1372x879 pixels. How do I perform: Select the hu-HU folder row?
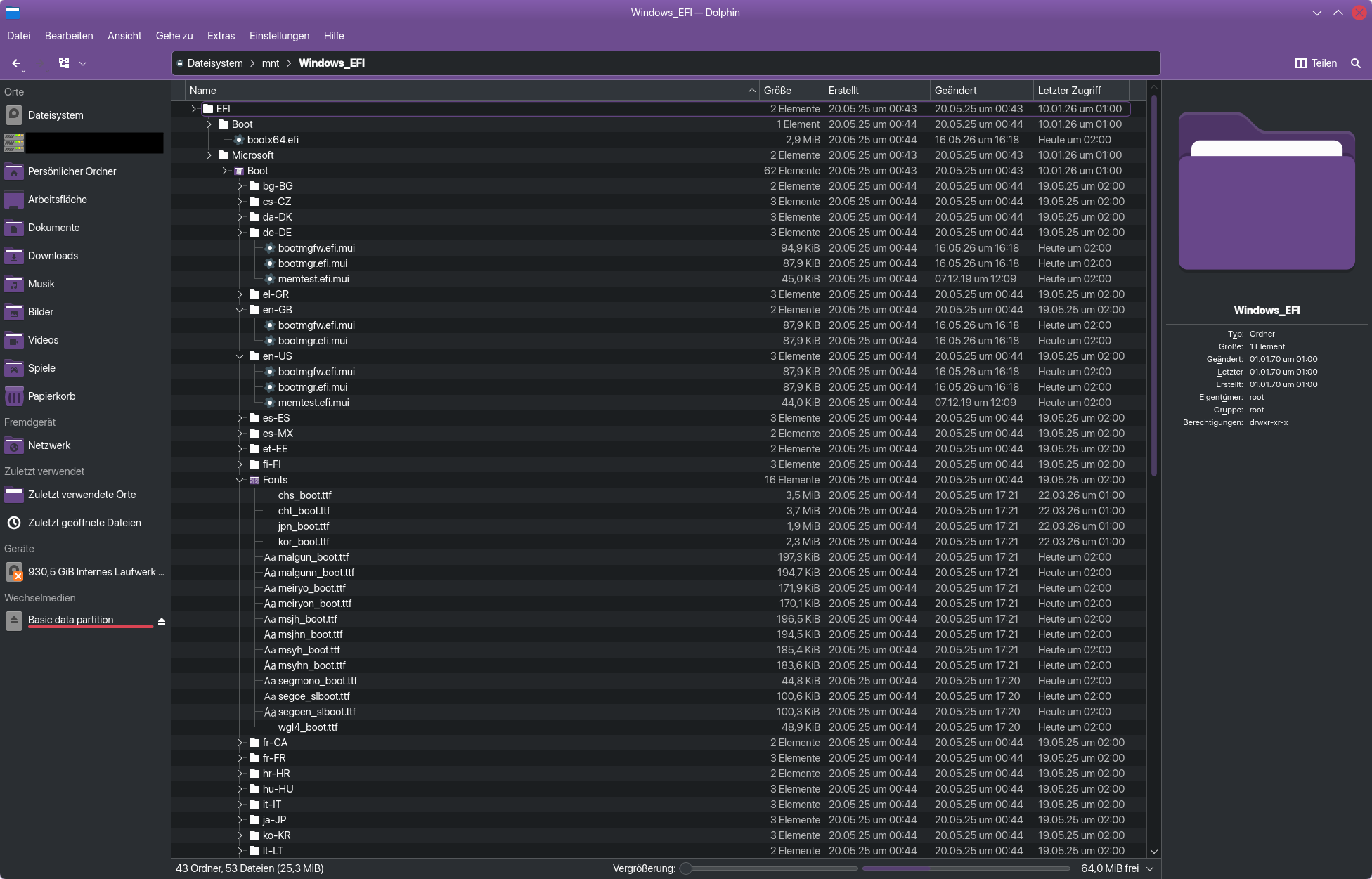[658, 789]
